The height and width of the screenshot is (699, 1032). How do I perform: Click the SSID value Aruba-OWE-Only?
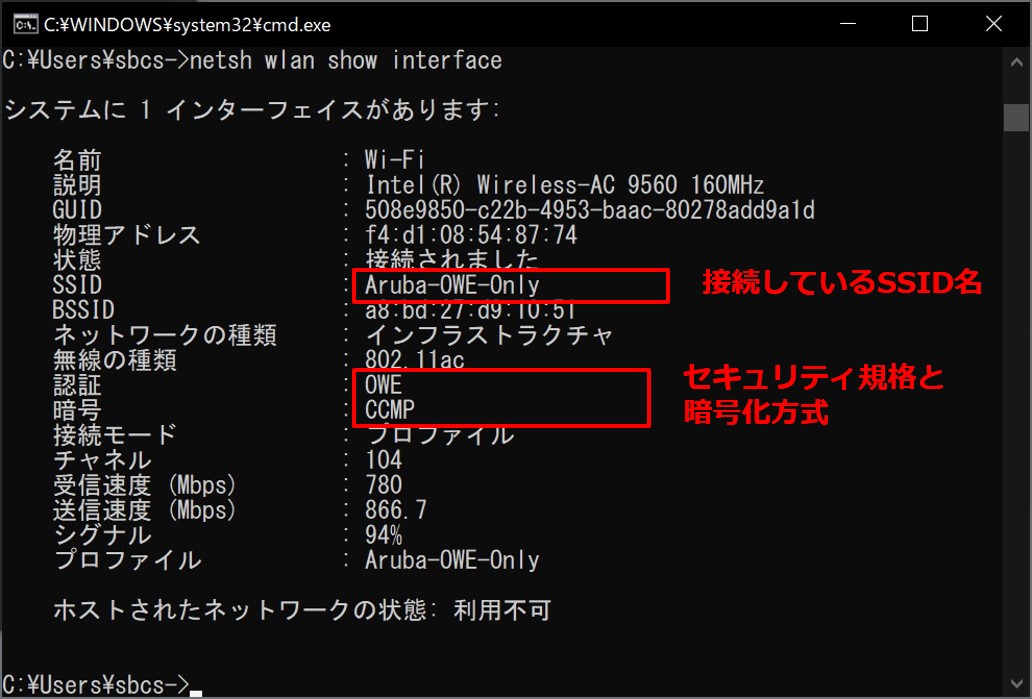tap(452, 286)
